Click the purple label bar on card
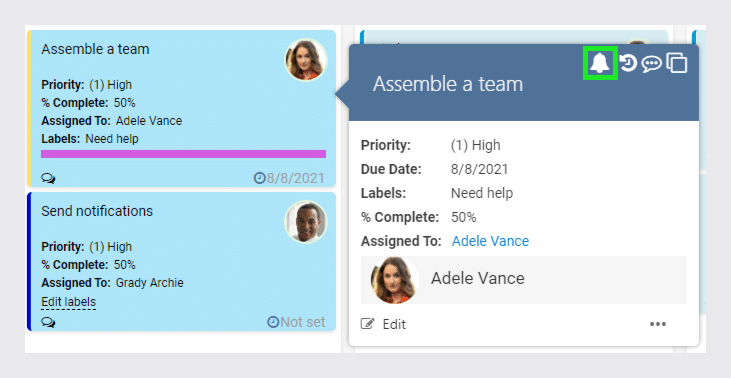The width and height of the screenshot is (731, 378). (183, 154)
